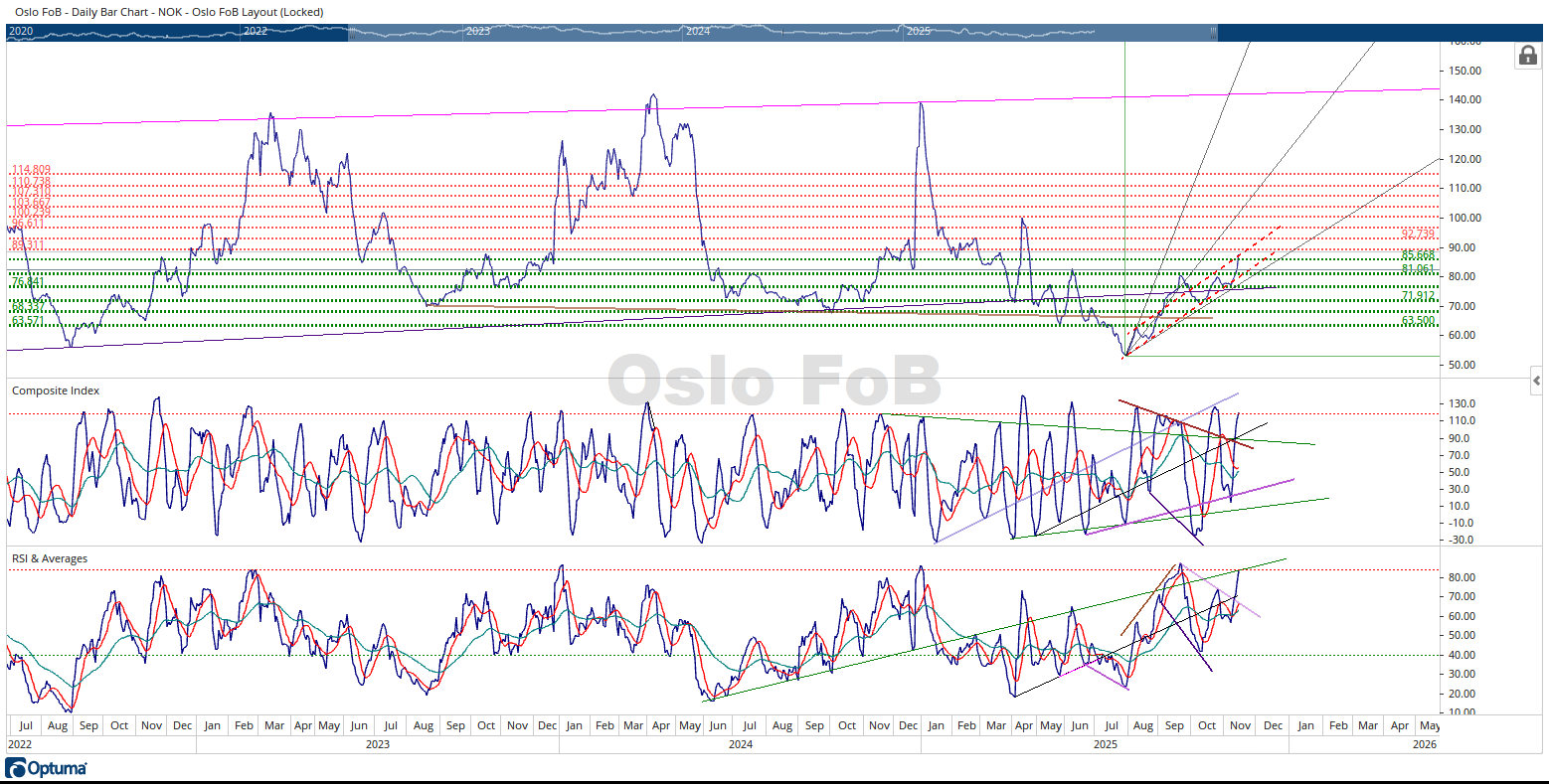Grab the right handle of overview range
Screen dimensions: 1549x784
click(x=1213, y=32)
